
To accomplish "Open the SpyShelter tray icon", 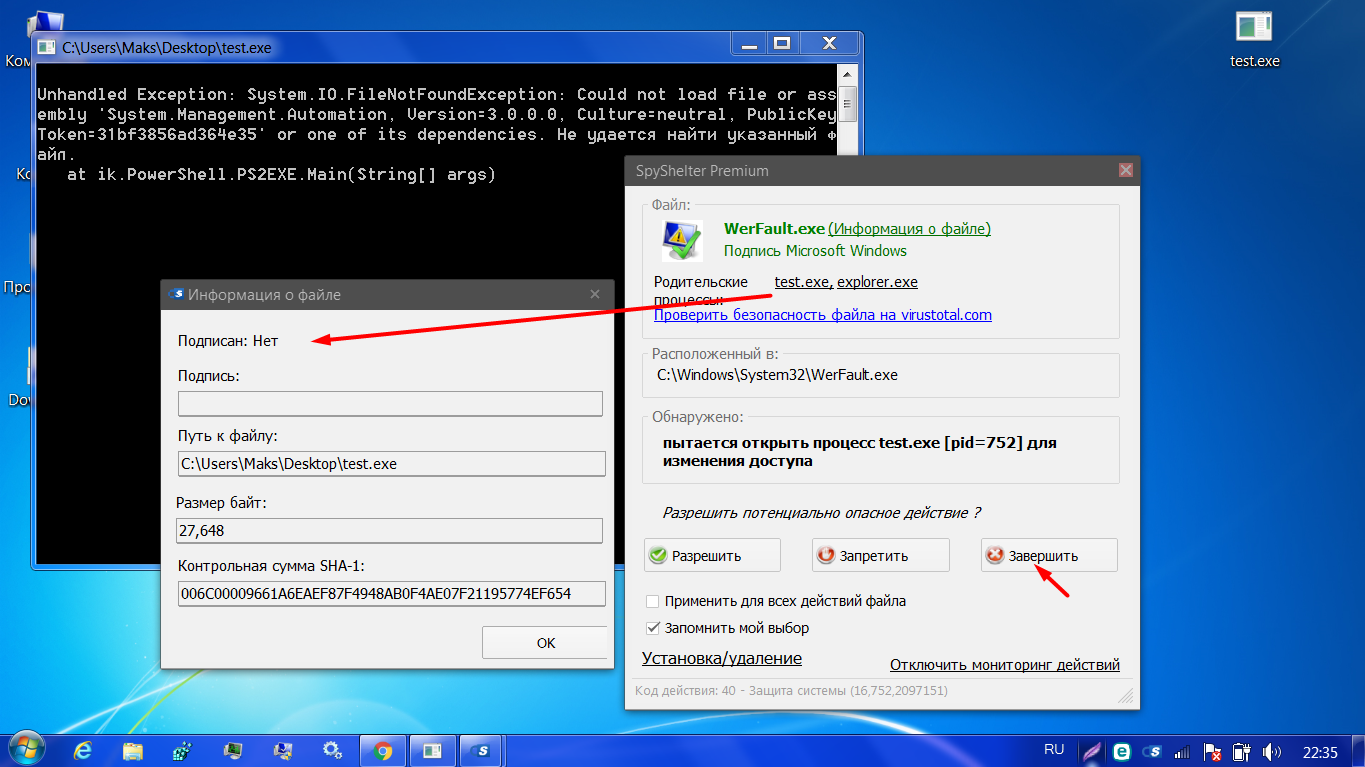I will [1152, 751].
